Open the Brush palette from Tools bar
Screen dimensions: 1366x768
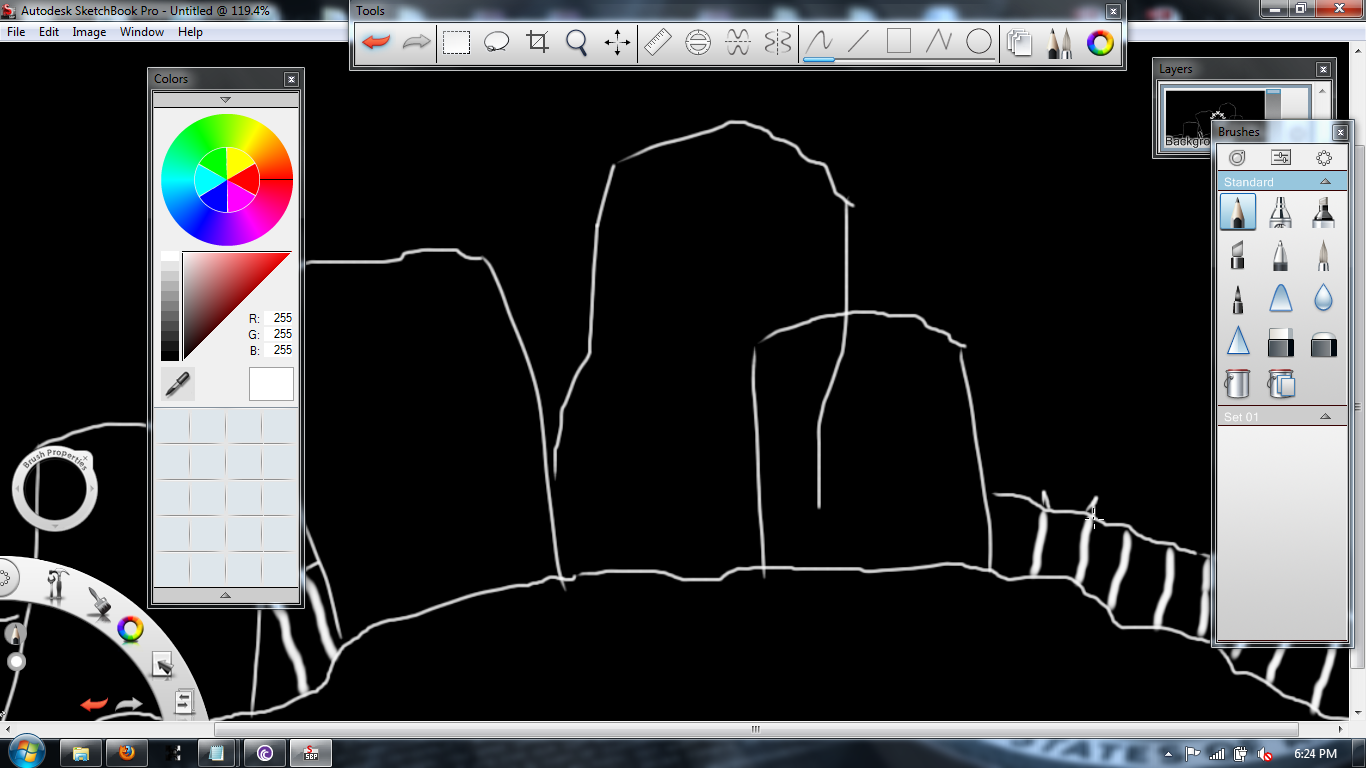tap(1060, 42)
